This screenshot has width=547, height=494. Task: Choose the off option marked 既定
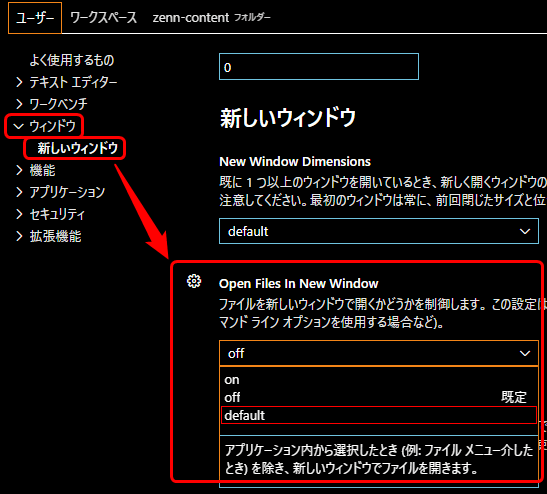[x=379, y=397]
